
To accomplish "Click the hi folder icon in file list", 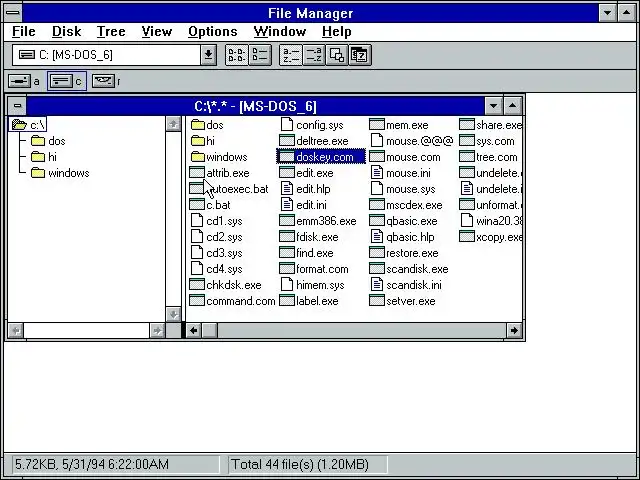I will pyautogui.click(x=198, y=141).
